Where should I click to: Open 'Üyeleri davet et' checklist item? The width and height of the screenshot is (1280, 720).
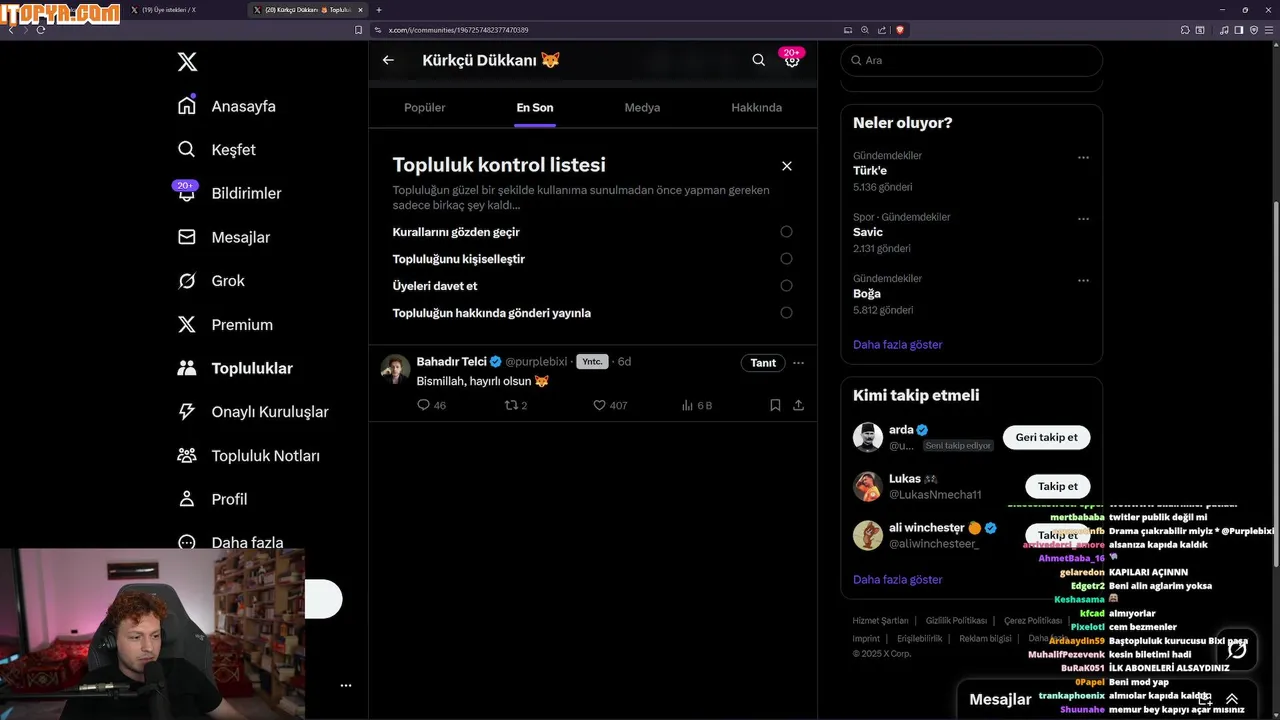pos(435,286)
